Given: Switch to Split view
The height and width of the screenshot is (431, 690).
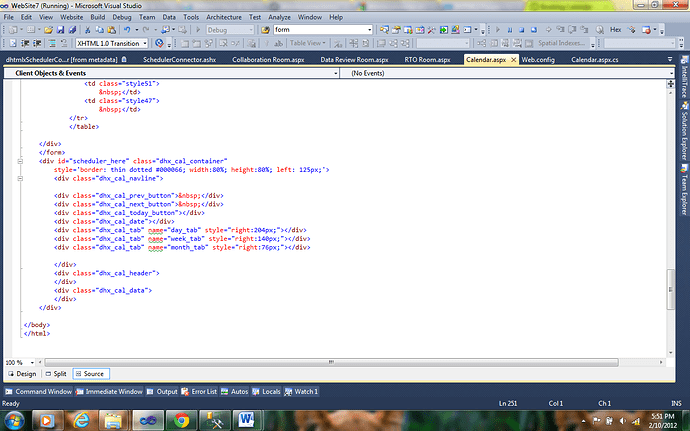Looking at the screenshot, I should pyautogui.click(x=56, y=374).
